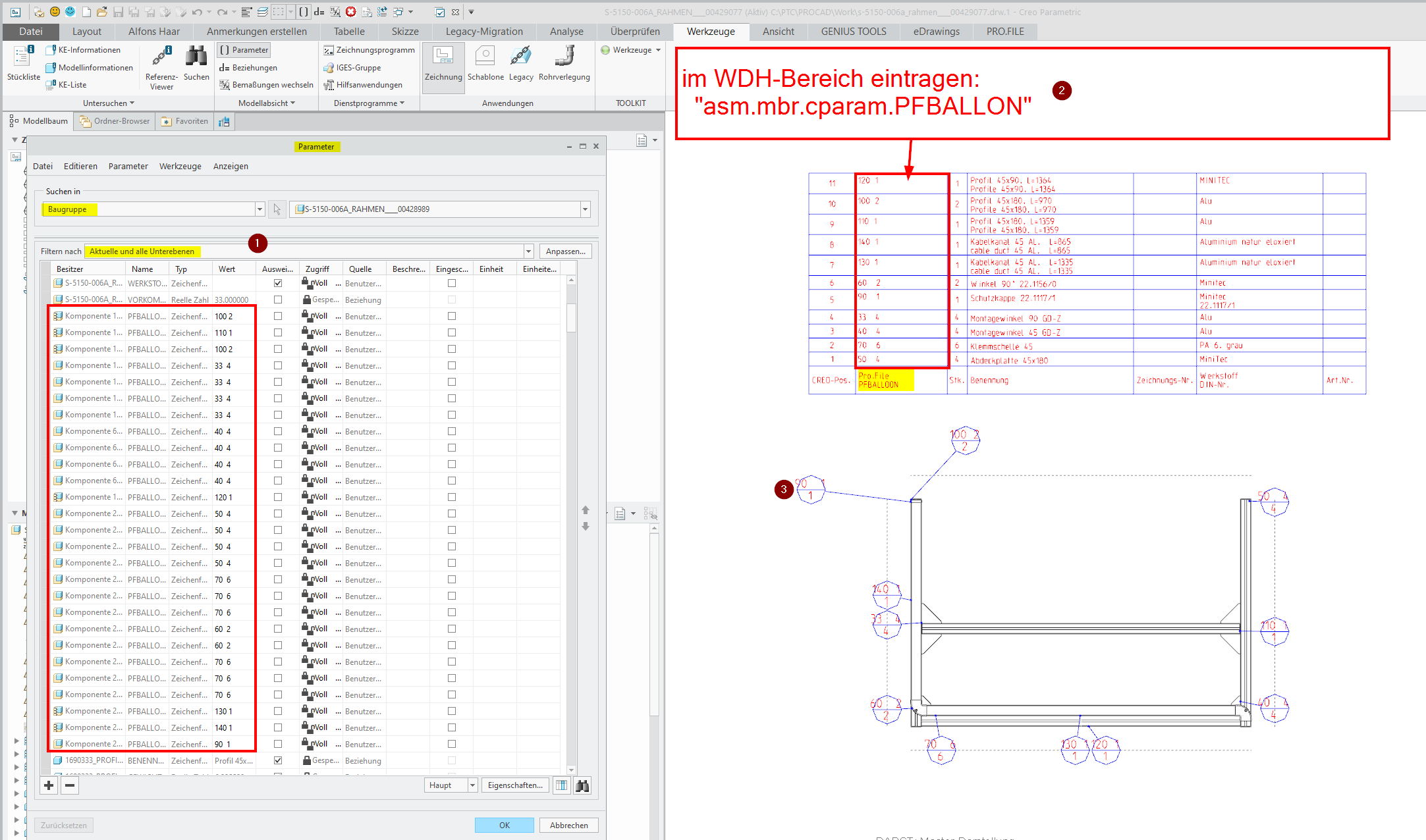Screen dimensions: 1426x840
Task: Click the Besitzer column header
Action: pos(88,269)
